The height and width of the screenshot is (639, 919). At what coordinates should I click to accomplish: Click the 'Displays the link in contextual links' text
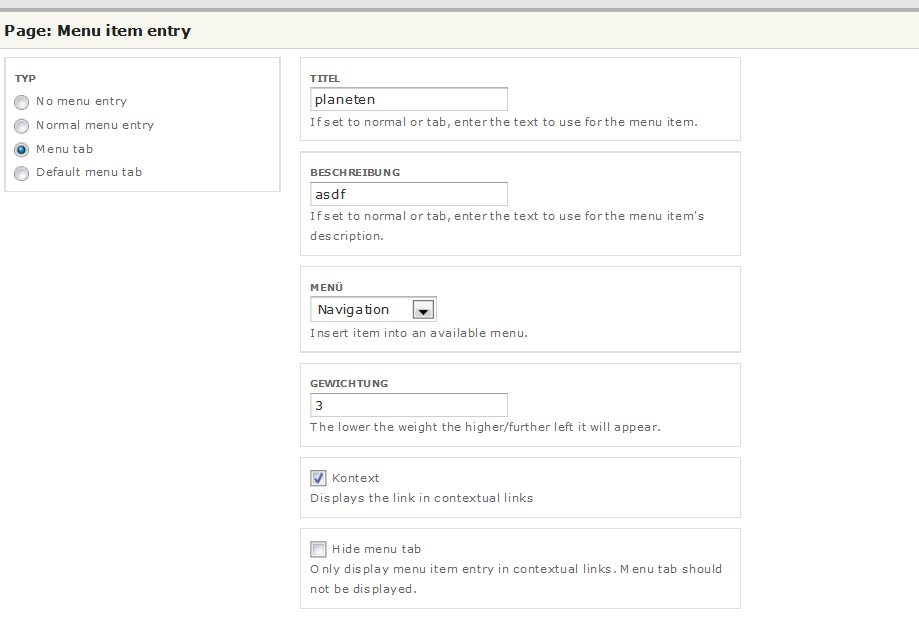coord(421,498)
